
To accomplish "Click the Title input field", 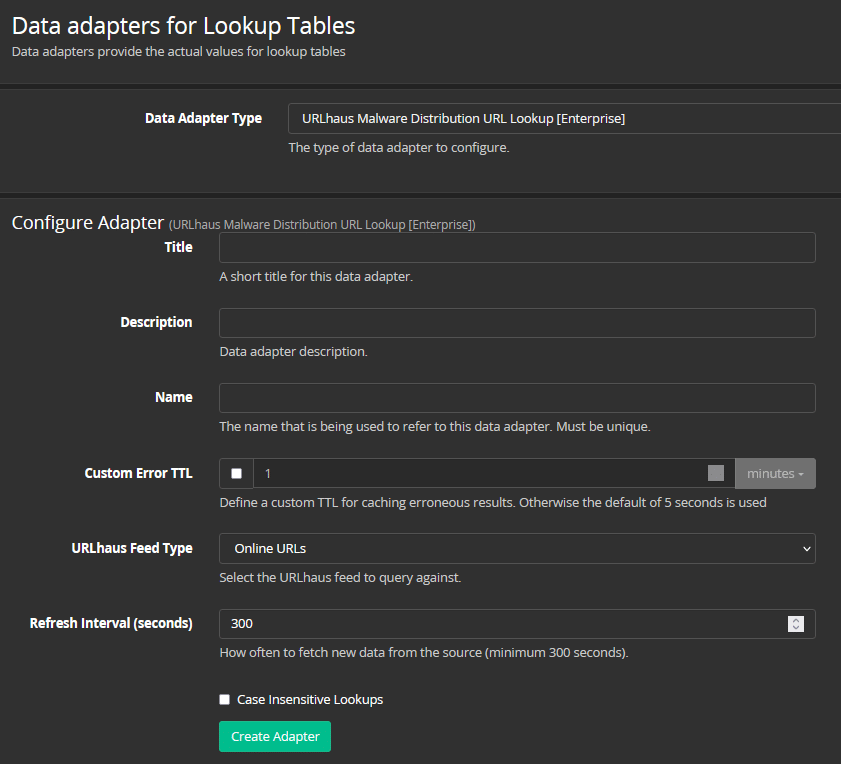I will click(517, 248).
